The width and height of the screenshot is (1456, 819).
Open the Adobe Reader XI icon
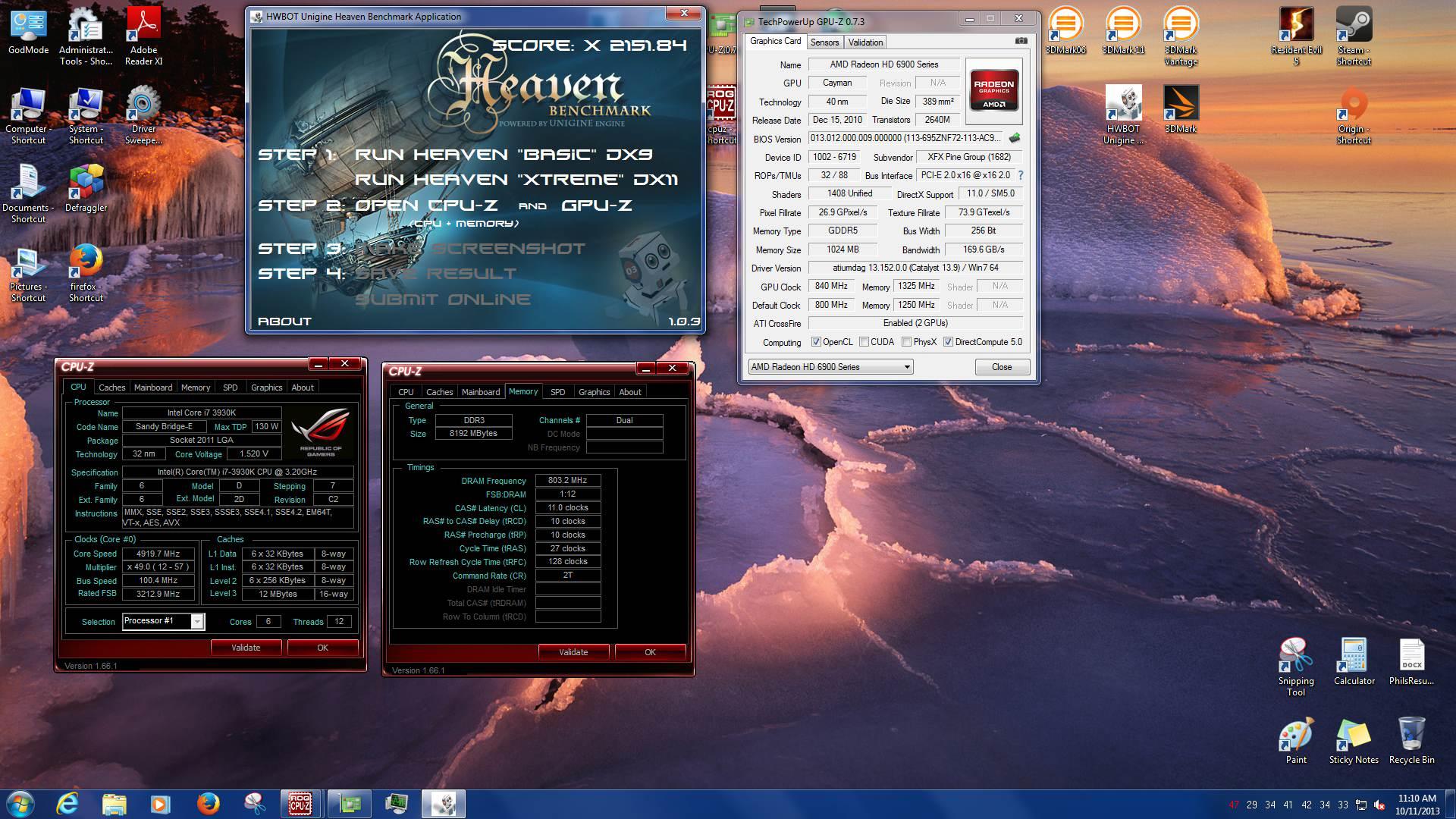click(143, 36)
